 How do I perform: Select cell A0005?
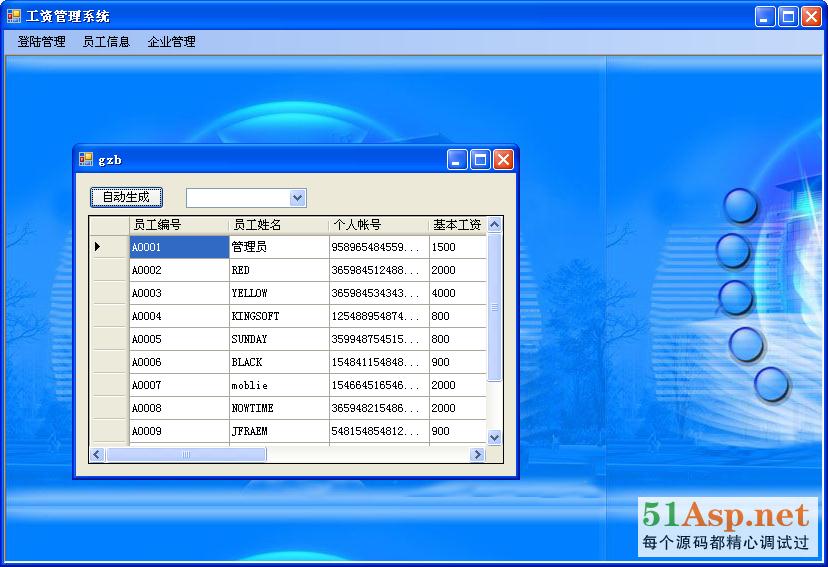[x=179, y=339]
